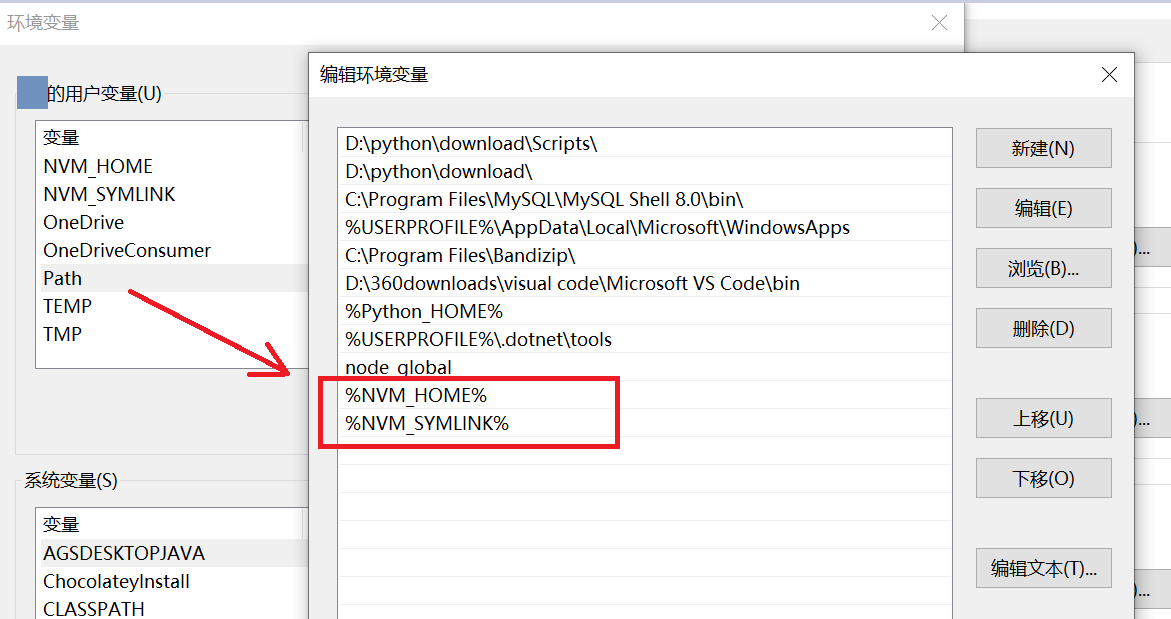1171x619 pixels.
Task: Select the WindowsApps path entry
Action: pyautogui.click(x=644, y=227)
